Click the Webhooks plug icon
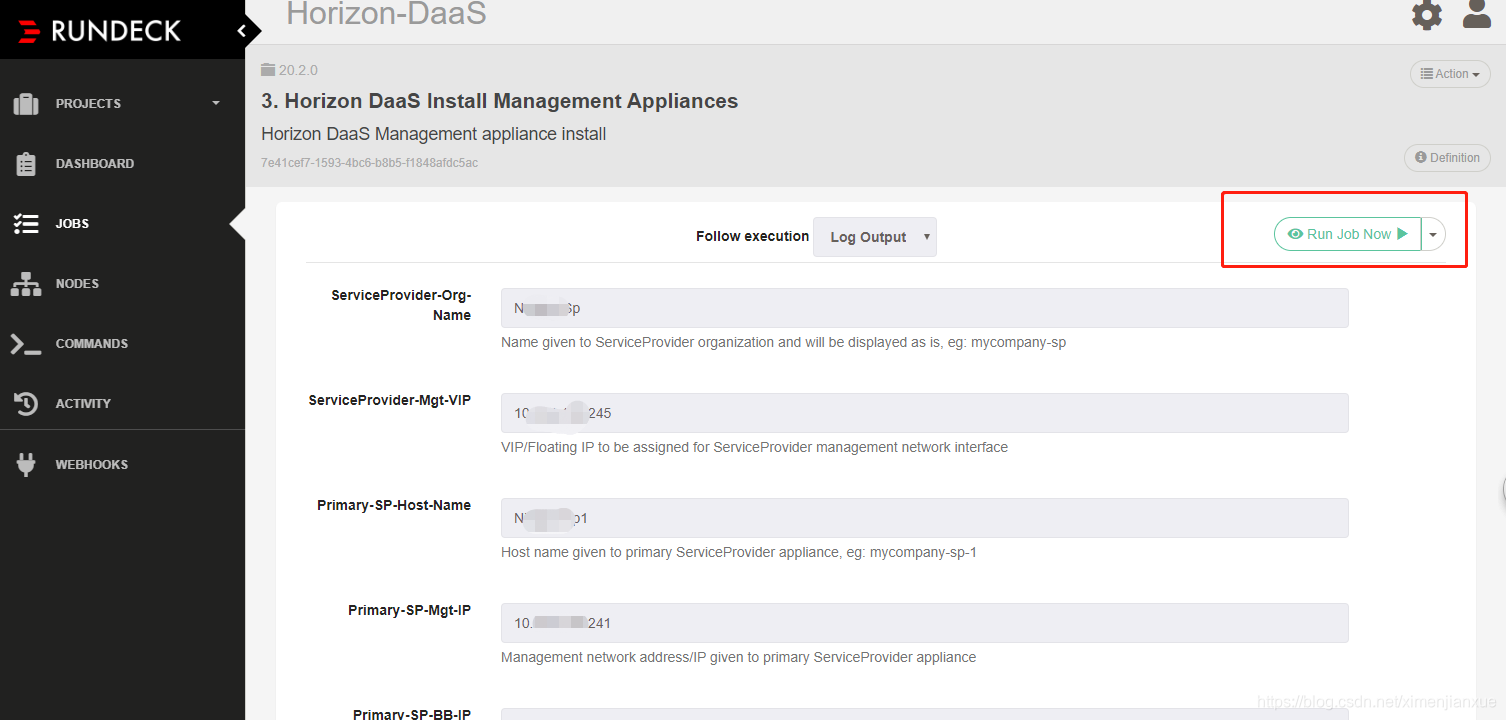 (x=26, y=464)
